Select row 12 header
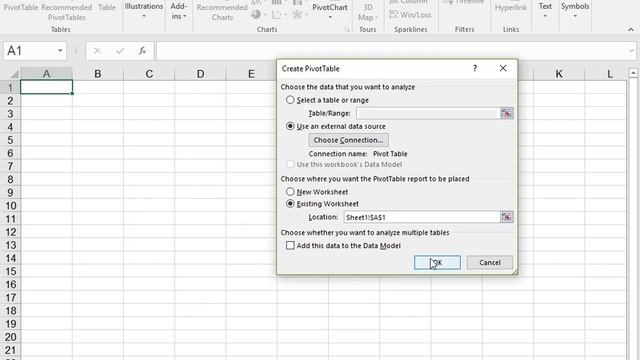The width and height of the screenshot is (640, 360). 10,232
